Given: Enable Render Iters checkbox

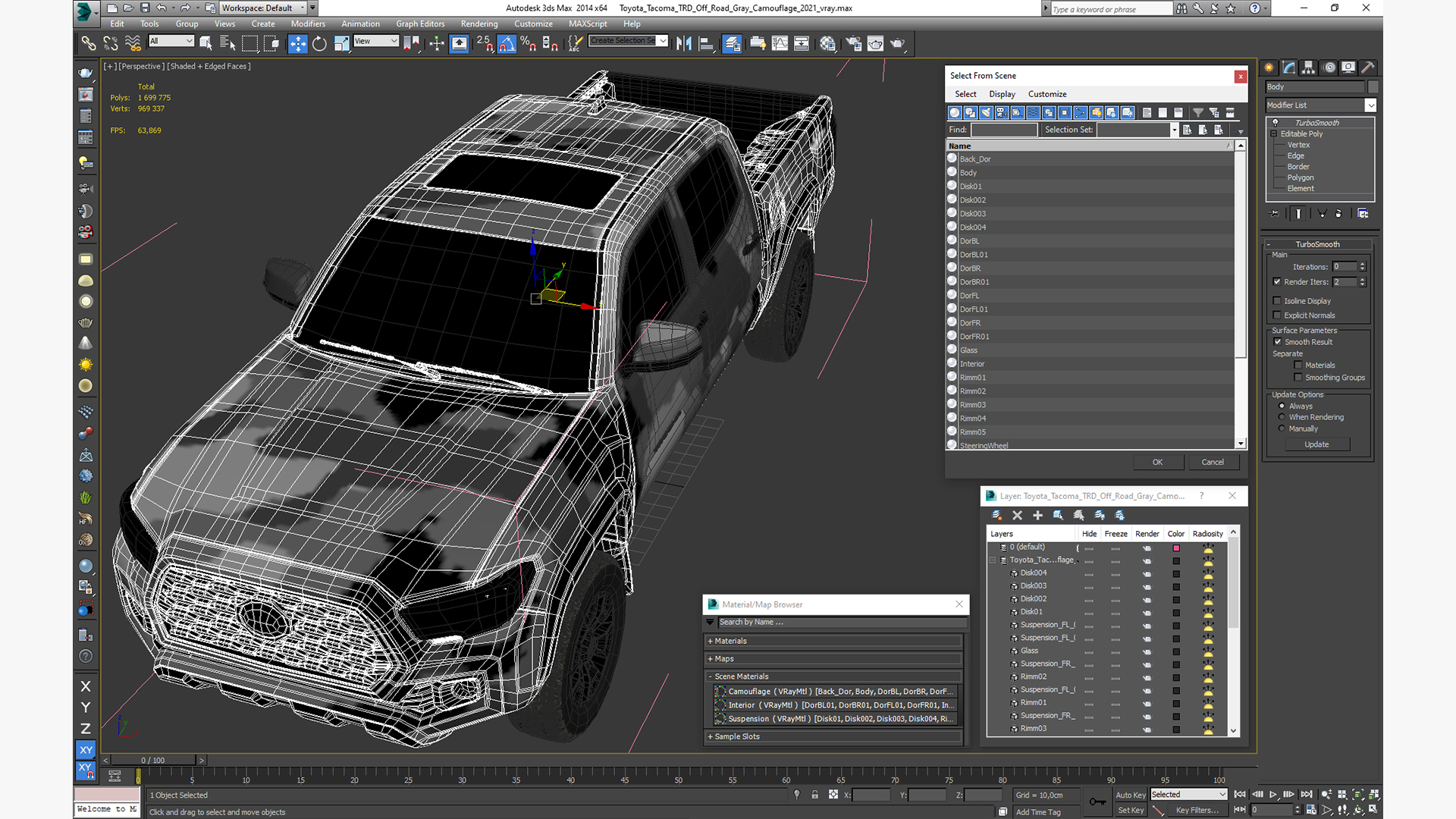Looking at the screenshot, I should coord(1277,282).
